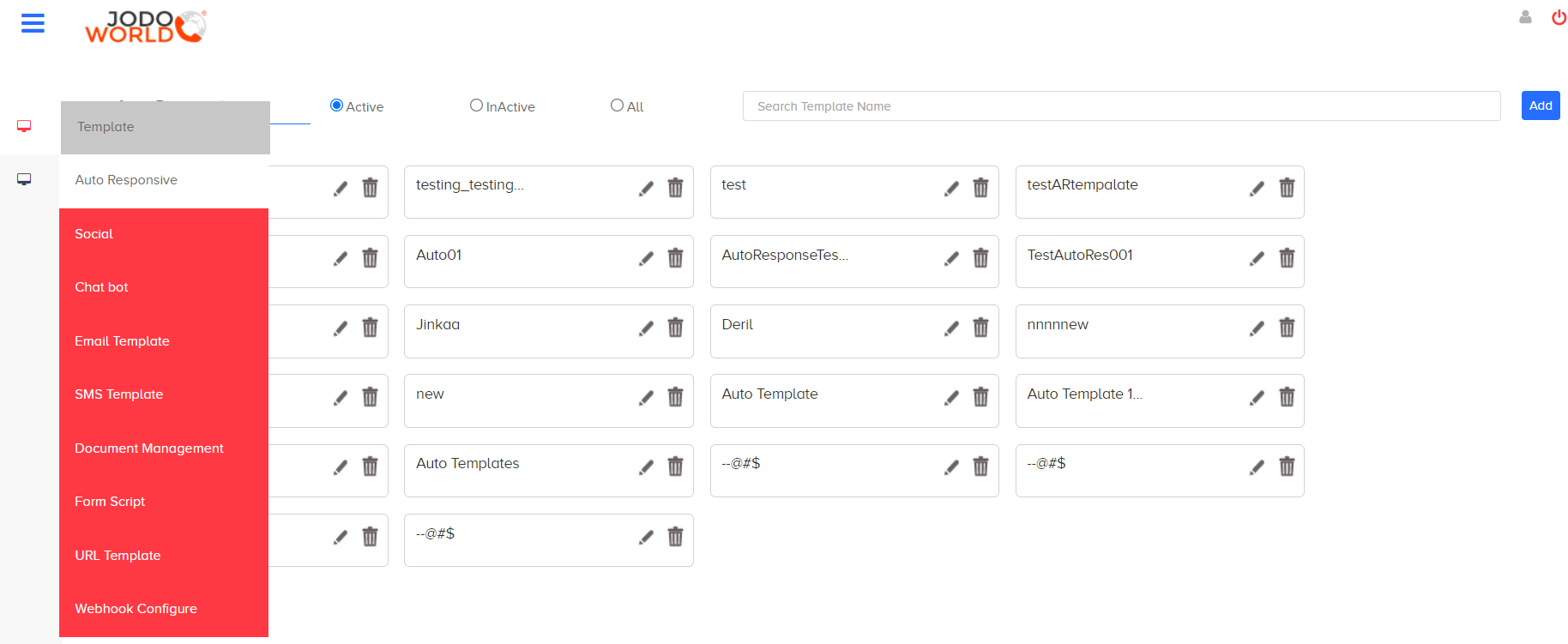Select the InActive radio button
This screenshot has height=644, width=1568.
point(476,105)
